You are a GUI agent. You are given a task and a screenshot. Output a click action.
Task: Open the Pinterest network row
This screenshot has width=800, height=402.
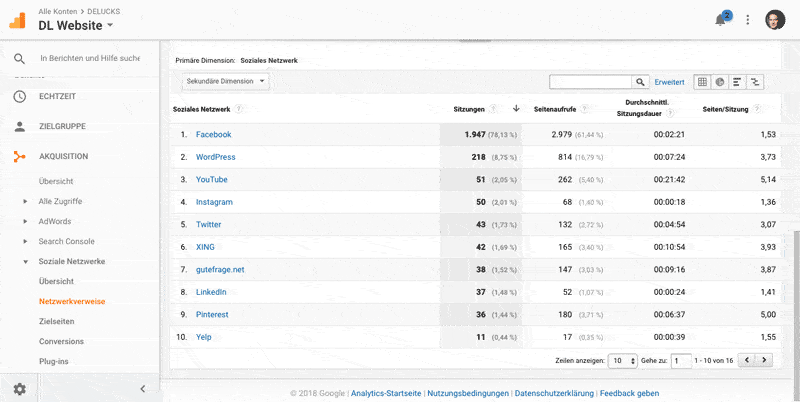212,314
